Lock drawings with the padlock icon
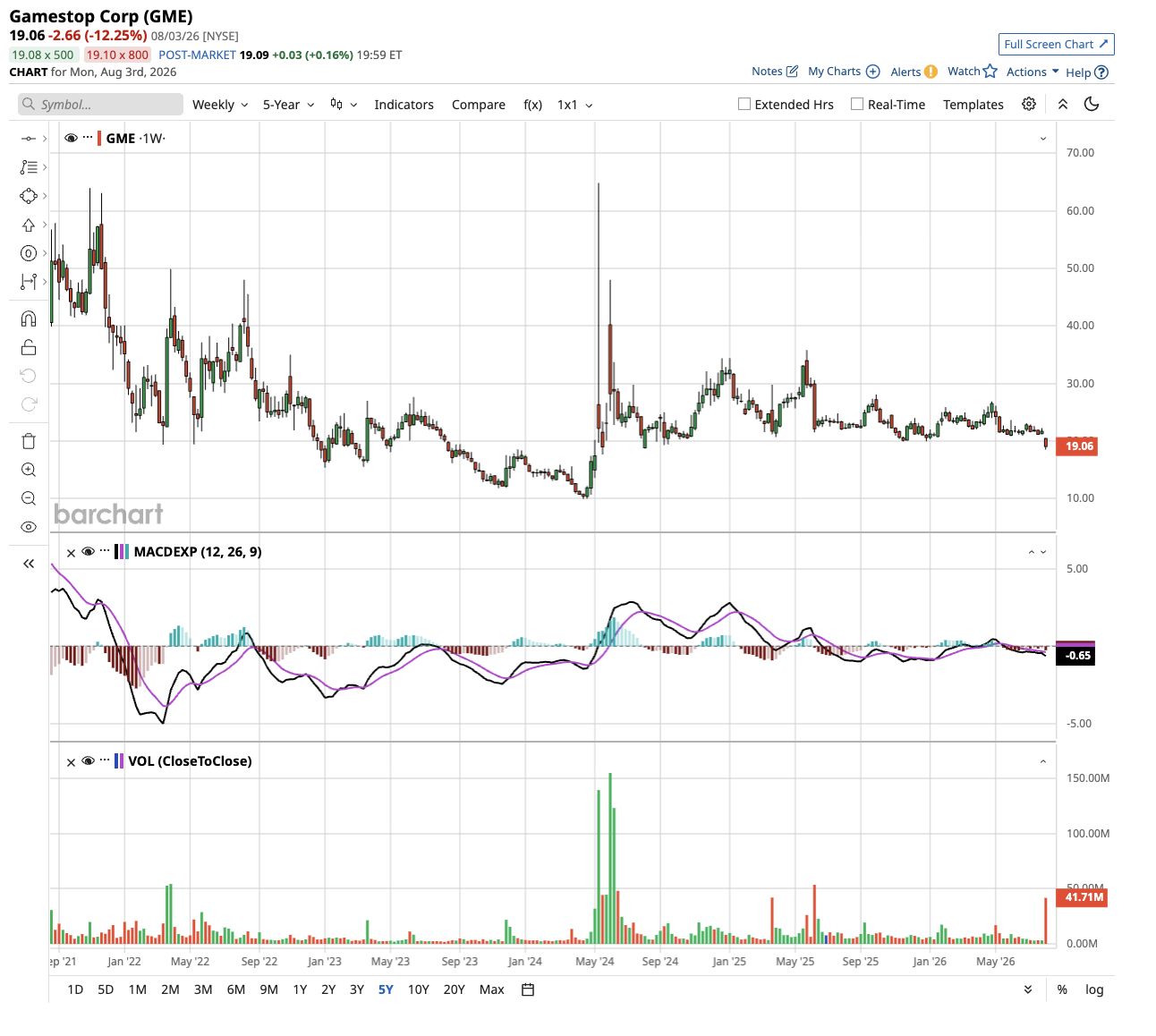Viewport: 1156px width, 1036px height. [x=29, y=347]
